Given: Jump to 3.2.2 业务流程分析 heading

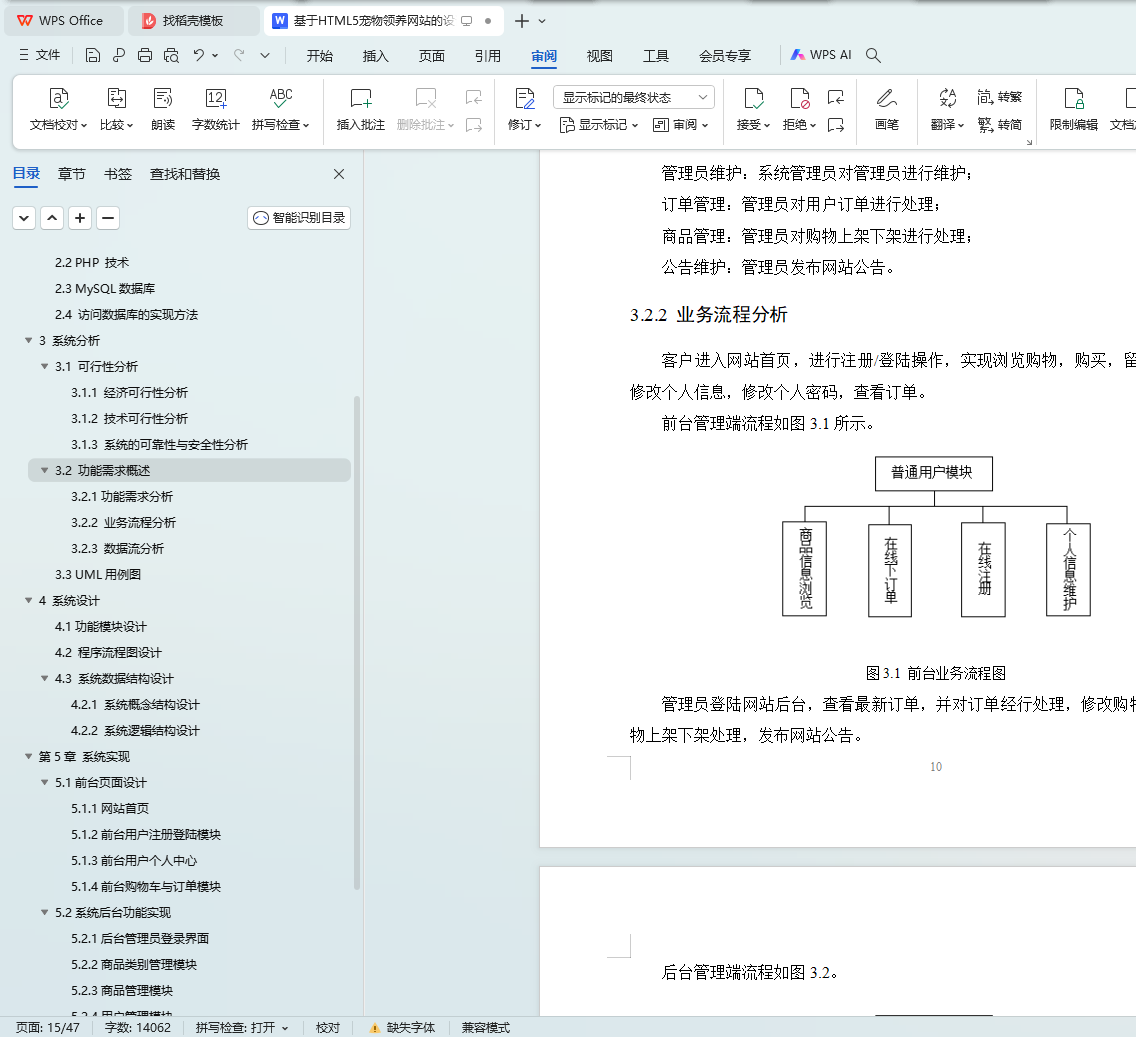Looking at the screenshot, I should (x=123, y=522).
